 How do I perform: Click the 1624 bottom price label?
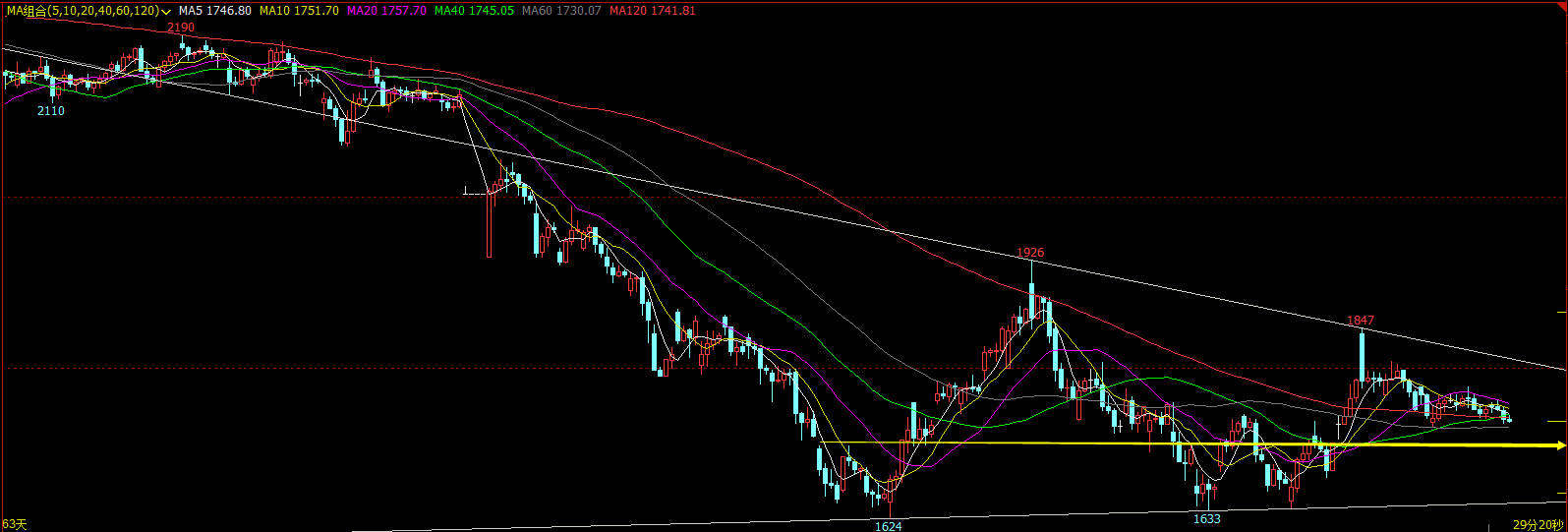889,526
